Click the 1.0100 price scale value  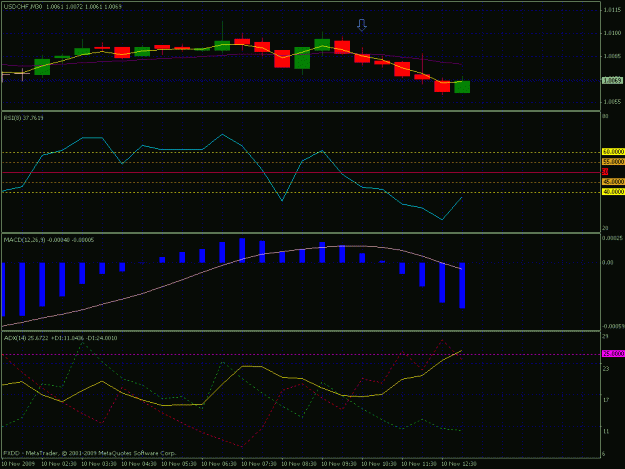(612, 33)
